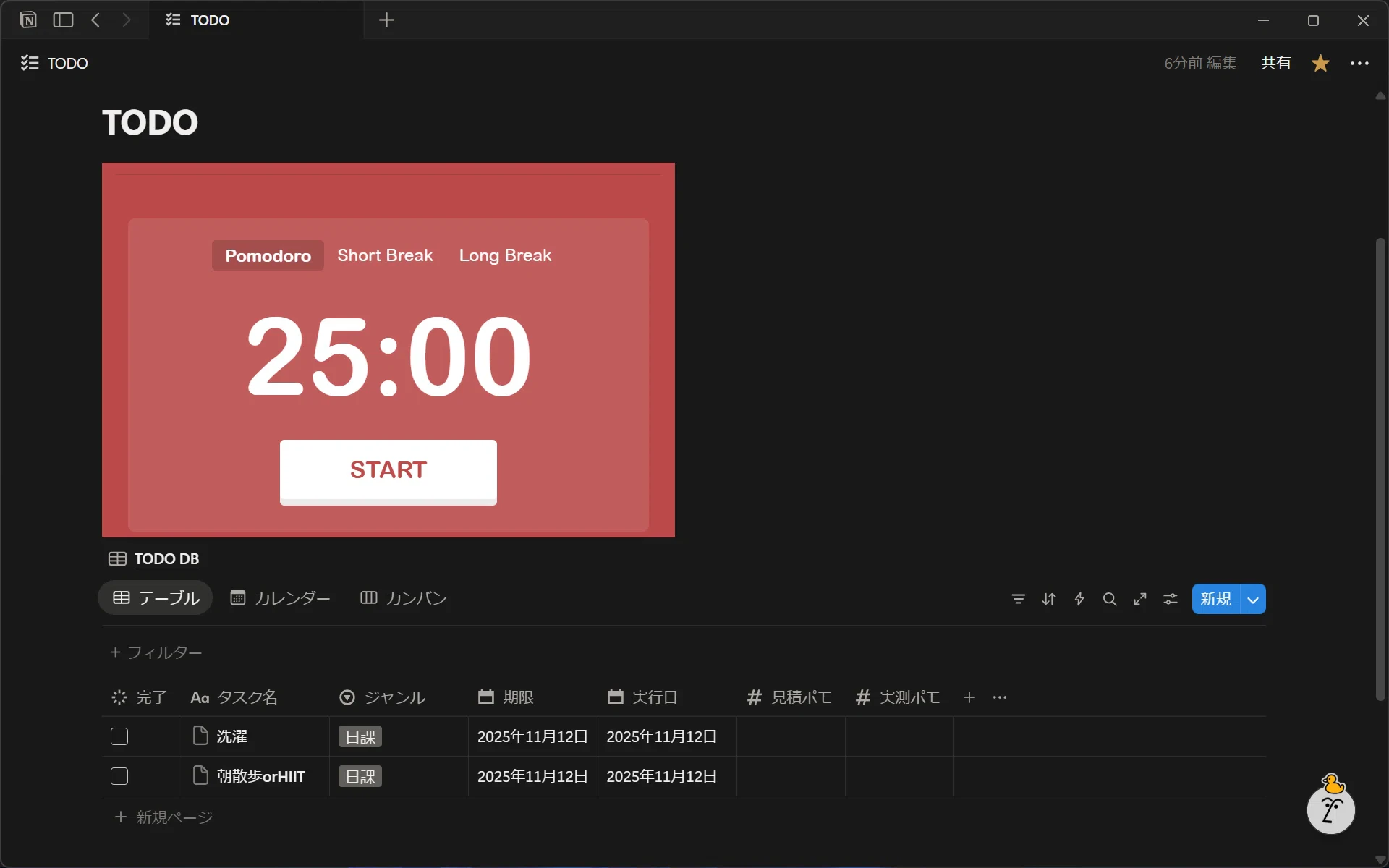Screen dimensions: 1389x868
Task: Open view settings sliders icon
Action: pyautogui.click(x=1171, y=599)
